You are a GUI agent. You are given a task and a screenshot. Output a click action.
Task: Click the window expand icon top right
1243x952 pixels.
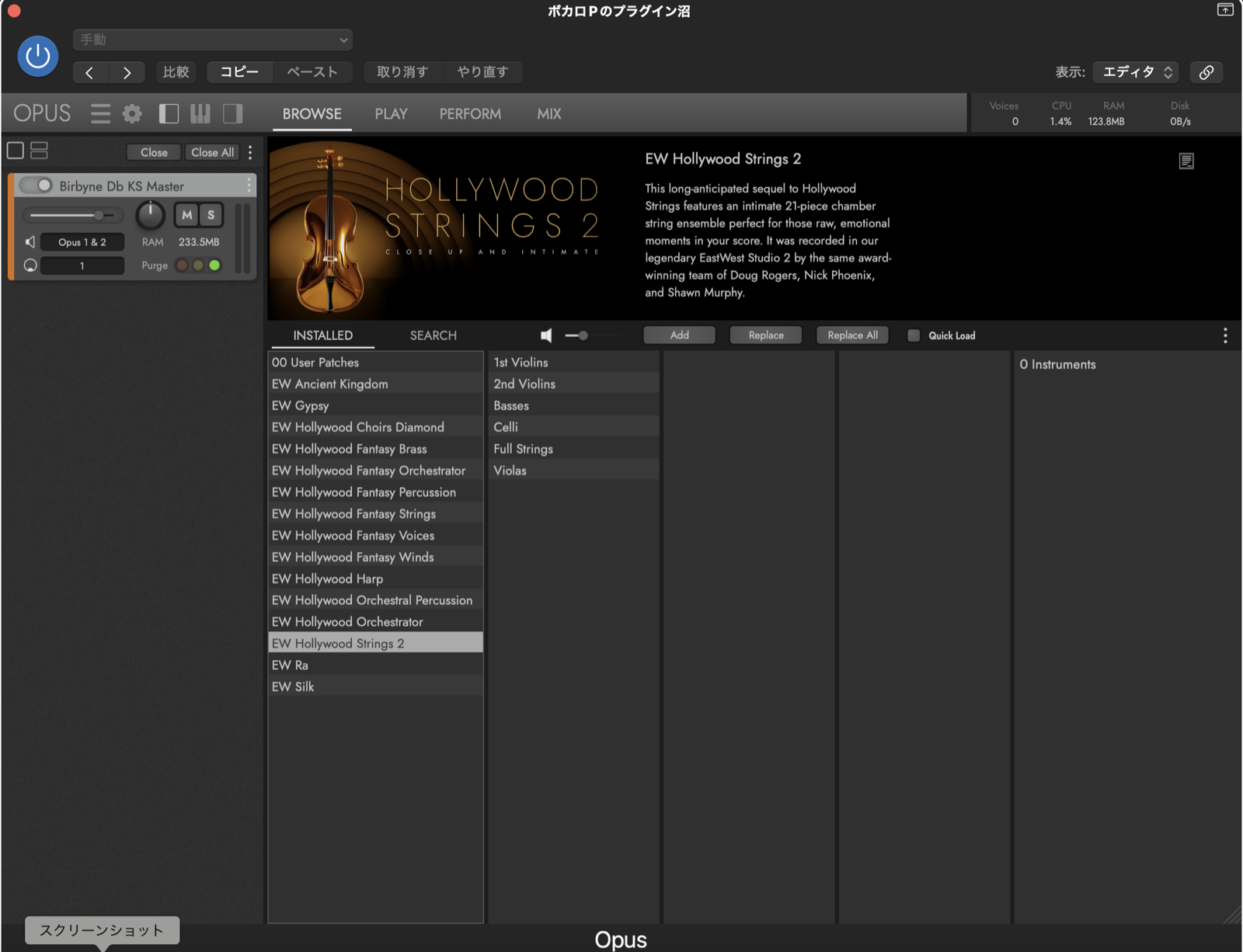pyautogui.click(x=1225, y=10)
